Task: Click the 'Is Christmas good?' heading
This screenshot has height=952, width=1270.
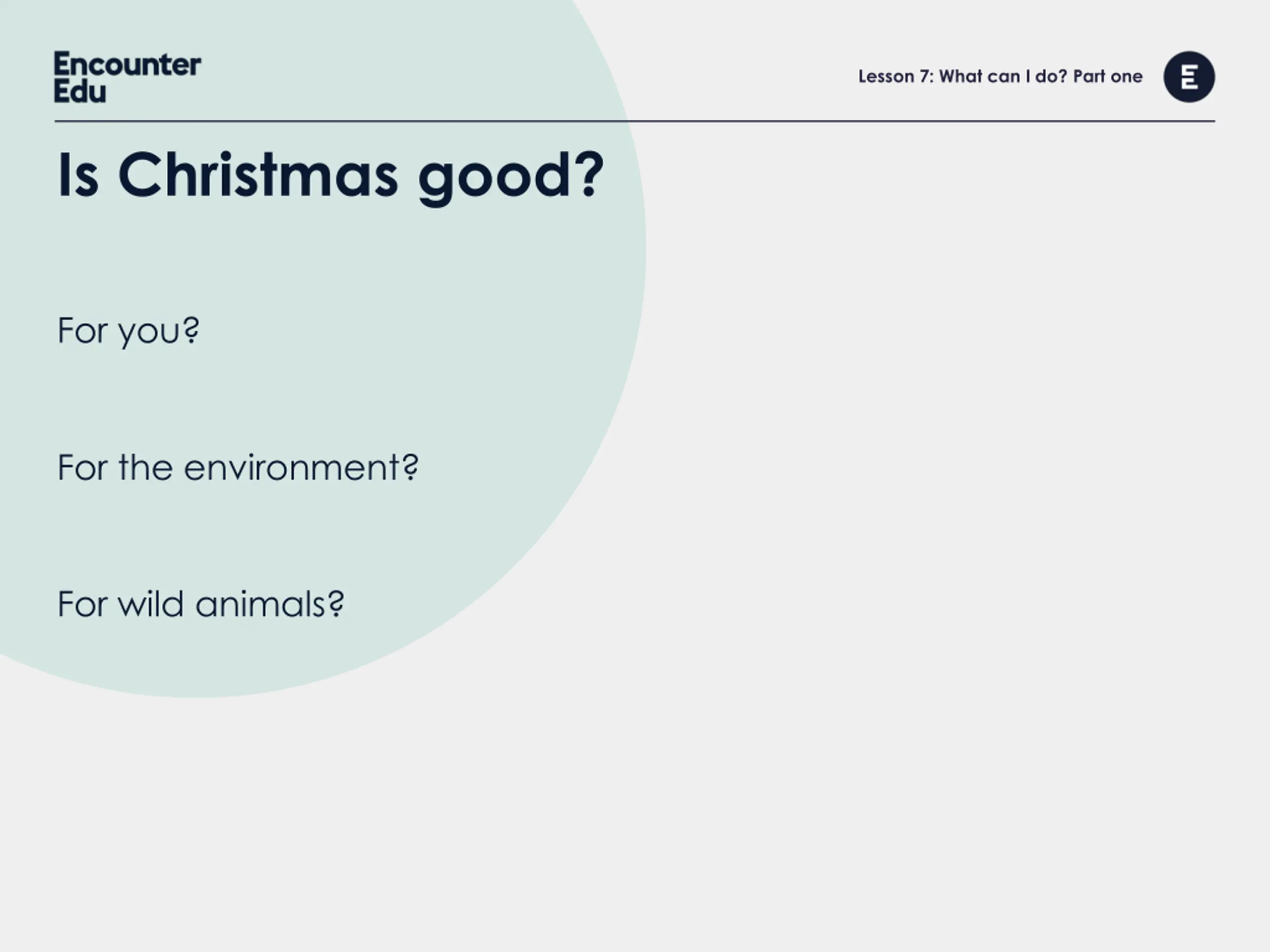Action: [331, 176]
